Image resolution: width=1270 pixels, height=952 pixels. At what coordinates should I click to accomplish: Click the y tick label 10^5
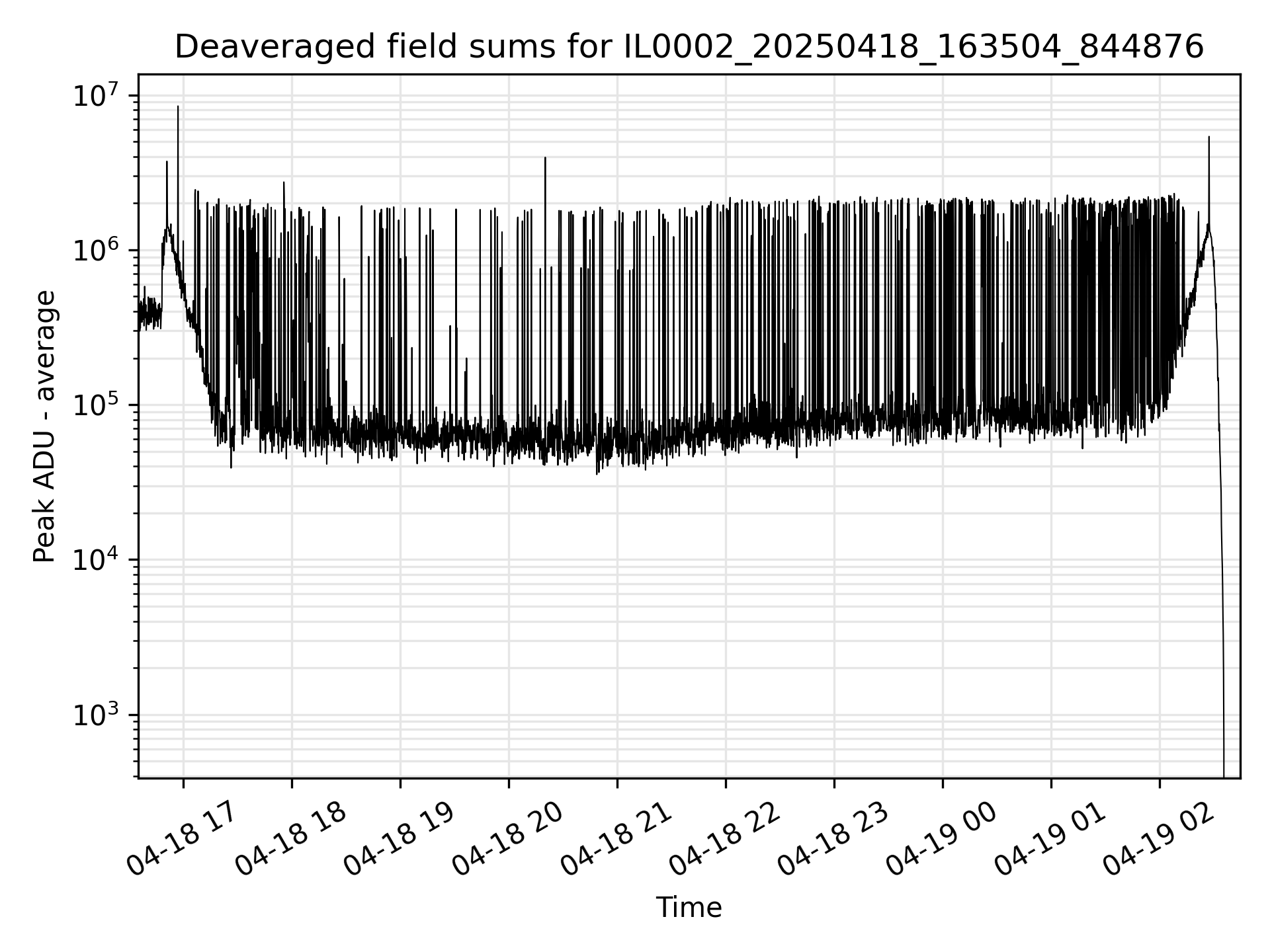click(97, 405)
